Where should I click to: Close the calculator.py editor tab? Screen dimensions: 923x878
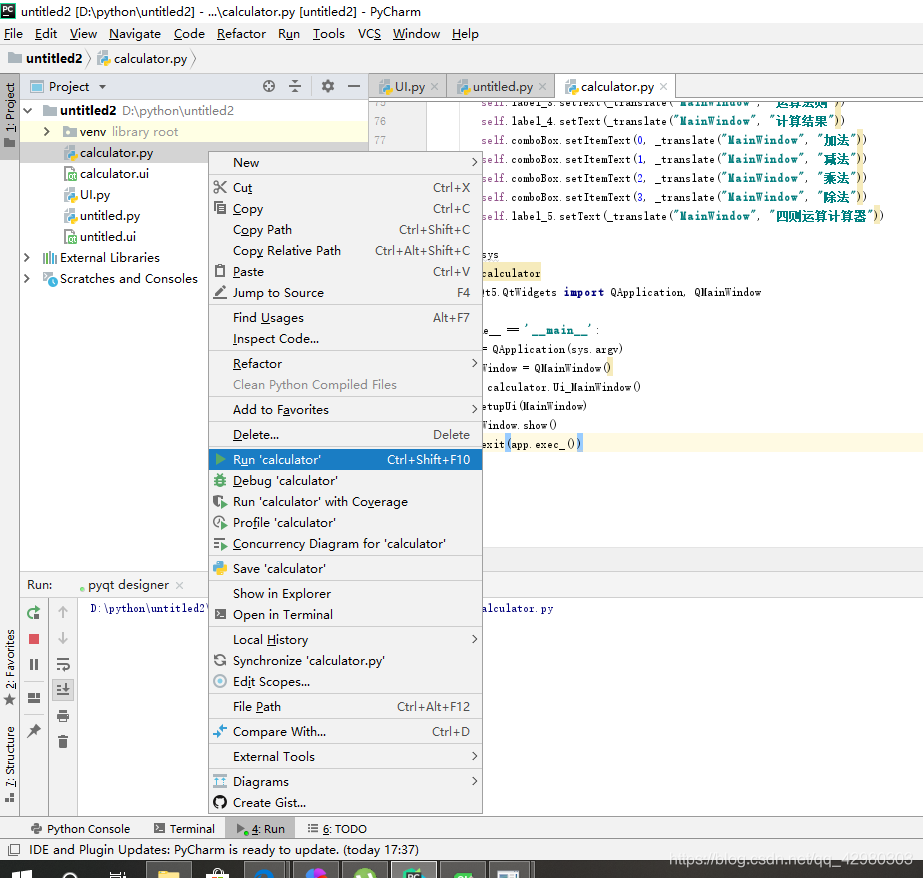pos(663,87)
